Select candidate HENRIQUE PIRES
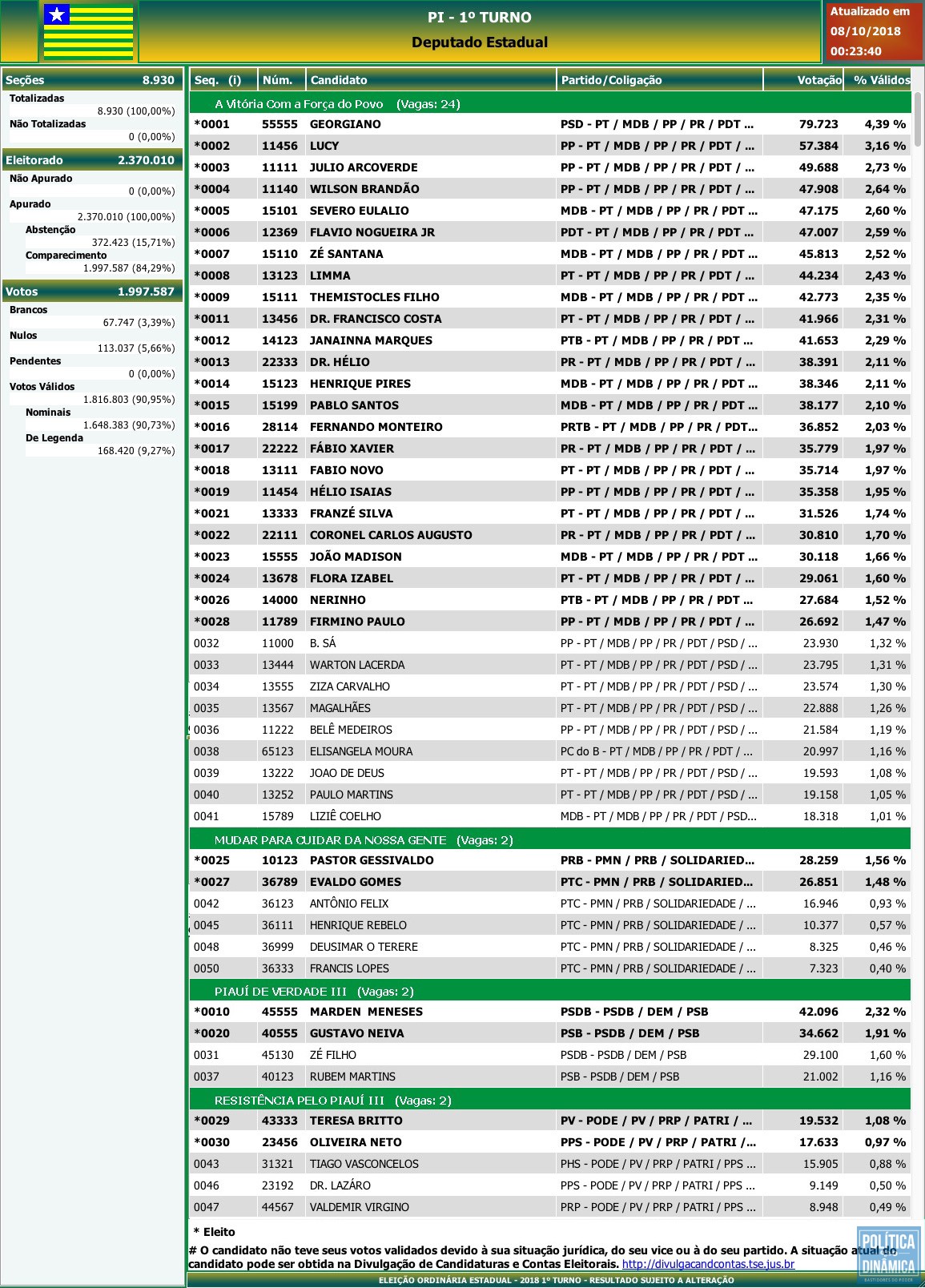The width and height of the screenshot is (925, 1288). tap(550, 384)
